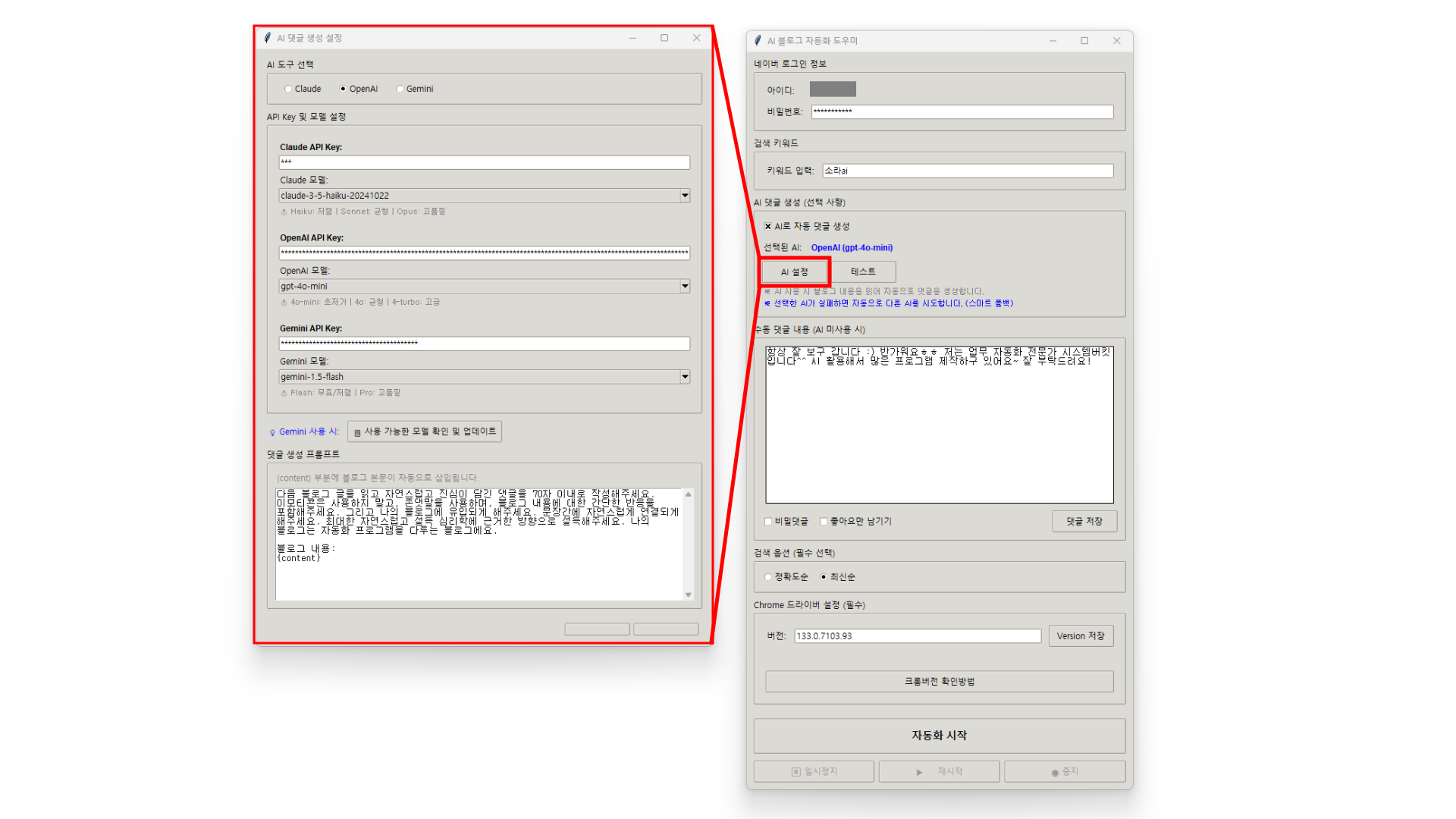This screenshot has height=819, width=1456.
Task: Enable the 비밀댓글 checkbox
Action: (x=768, y=521)
